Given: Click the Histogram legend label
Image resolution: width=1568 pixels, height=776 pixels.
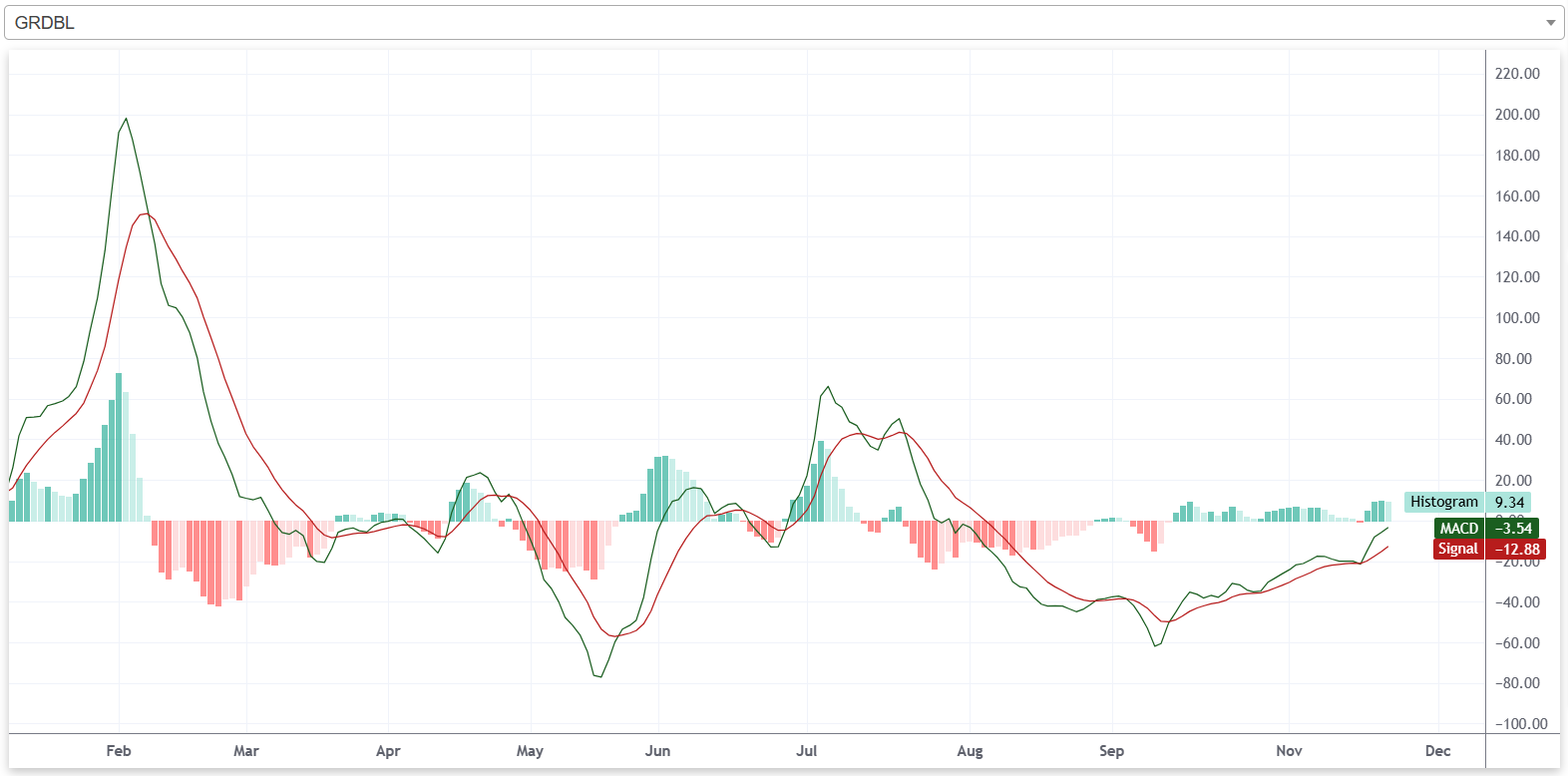Looking at the screenshot, I should point(1443,502).
